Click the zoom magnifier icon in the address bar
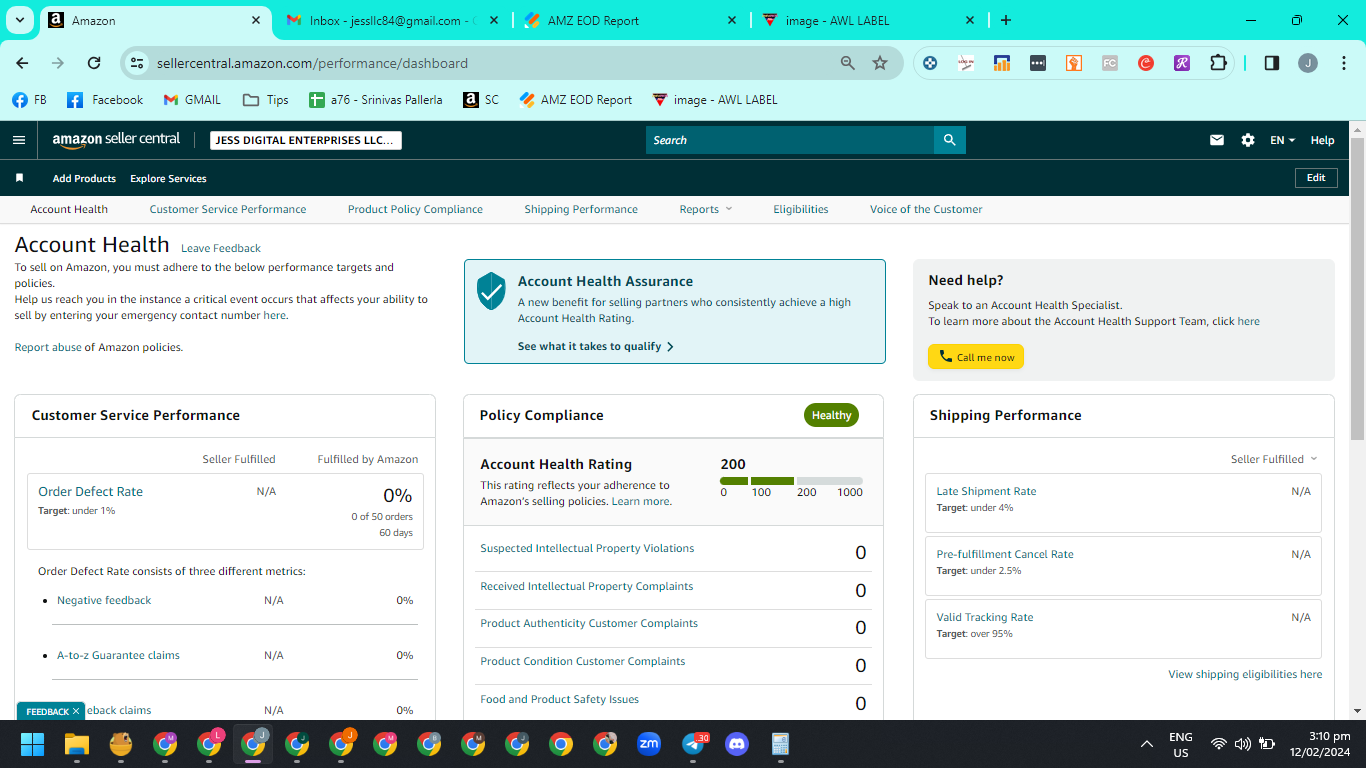The width and height of the screenshot is (1366, 768). [x=848, y=63]
